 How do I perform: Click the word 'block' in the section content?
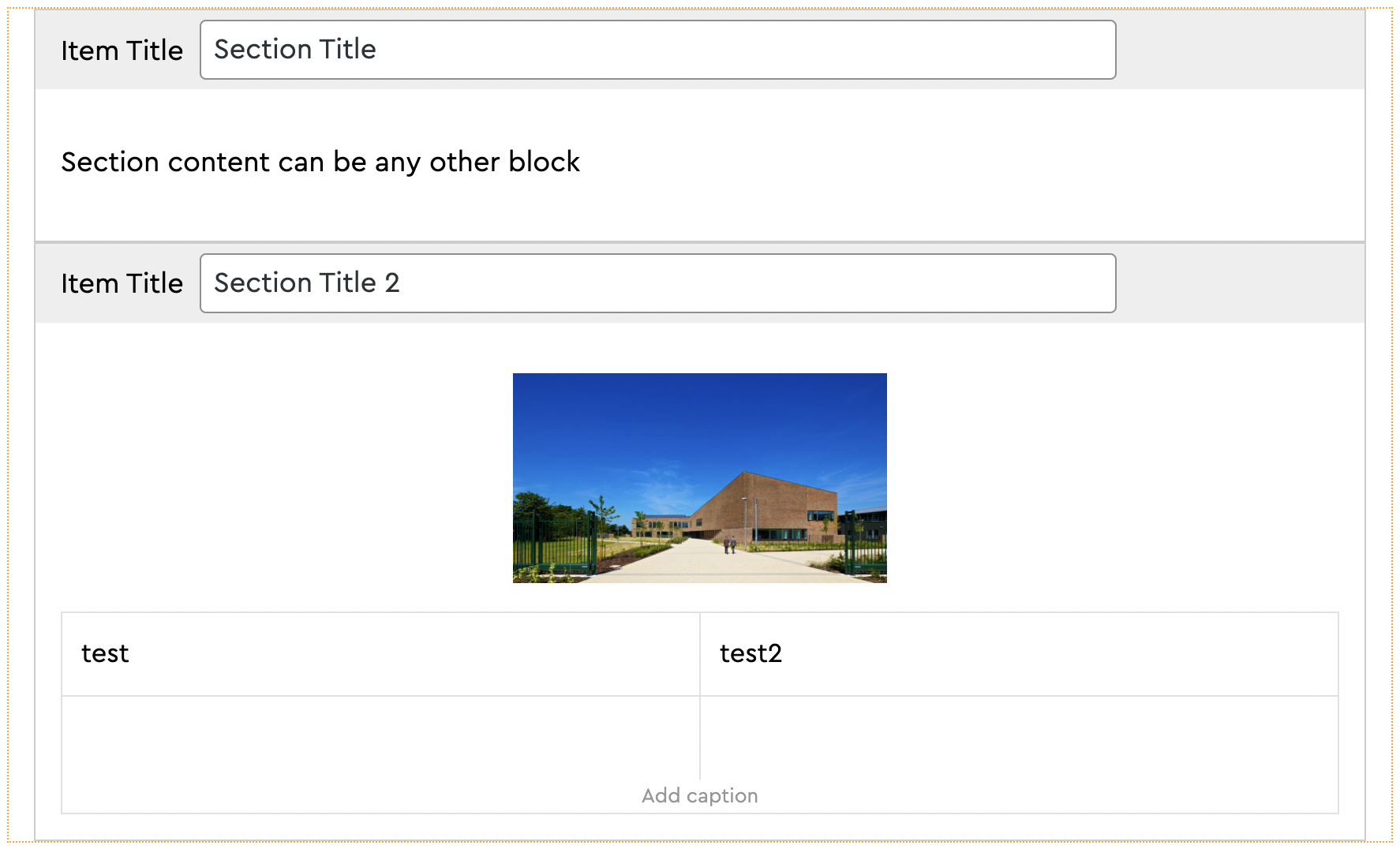544,162
